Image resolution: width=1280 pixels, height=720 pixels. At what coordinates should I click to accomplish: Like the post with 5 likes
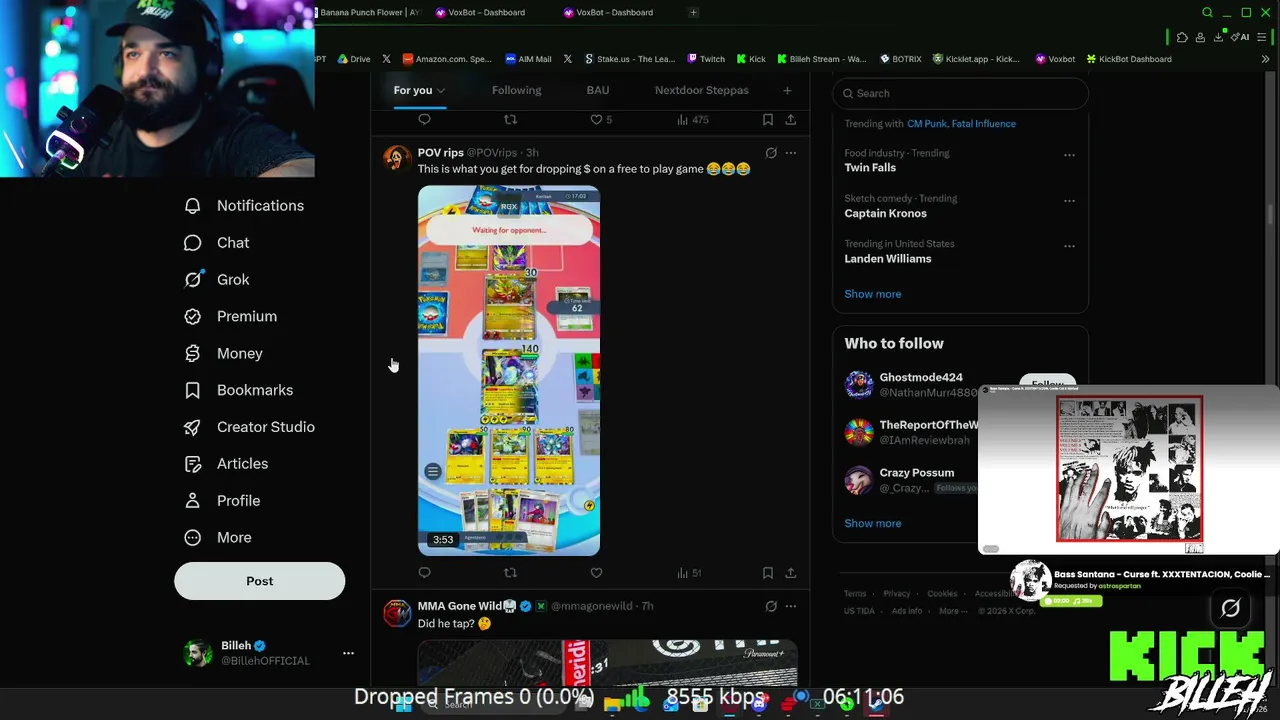(x=600, y=120)
